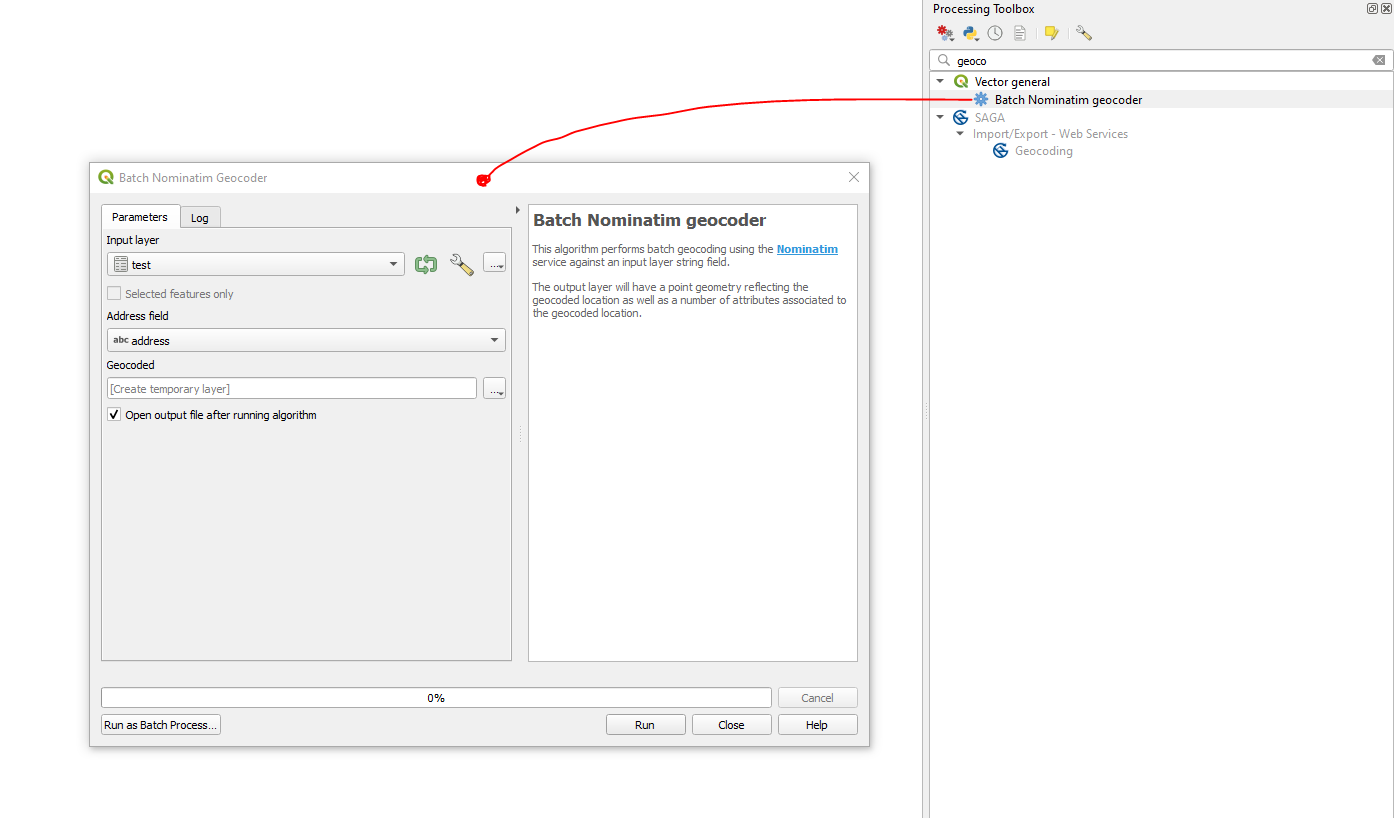Click the Batch Nominatim geocoder gear icon
The width and height of the screenshot is (1394, 818).
click(981, 99)
